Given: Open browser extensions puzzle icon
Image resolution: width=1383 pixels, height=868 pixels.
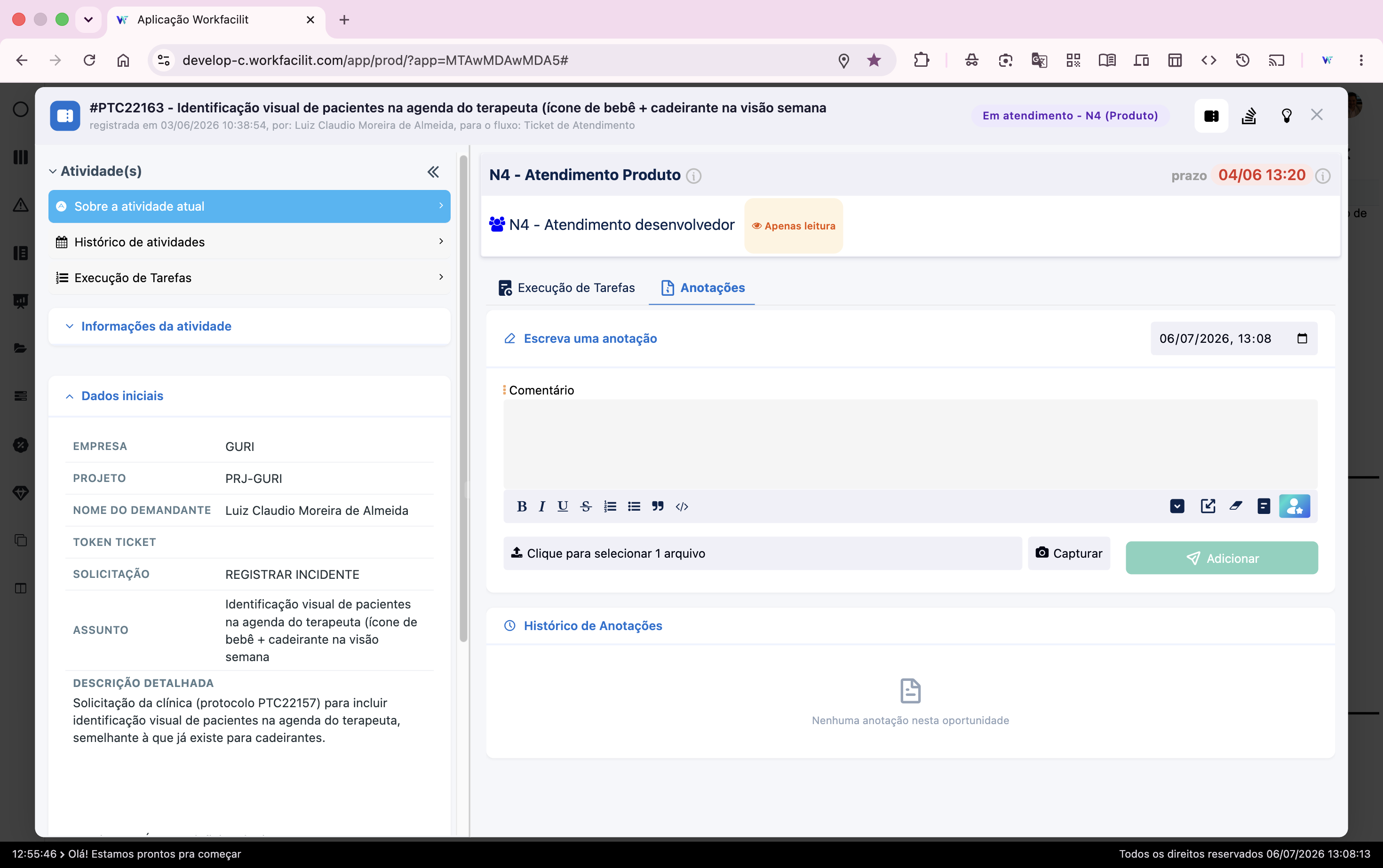Looking at the screenshot, I should [x=921, y=60].
